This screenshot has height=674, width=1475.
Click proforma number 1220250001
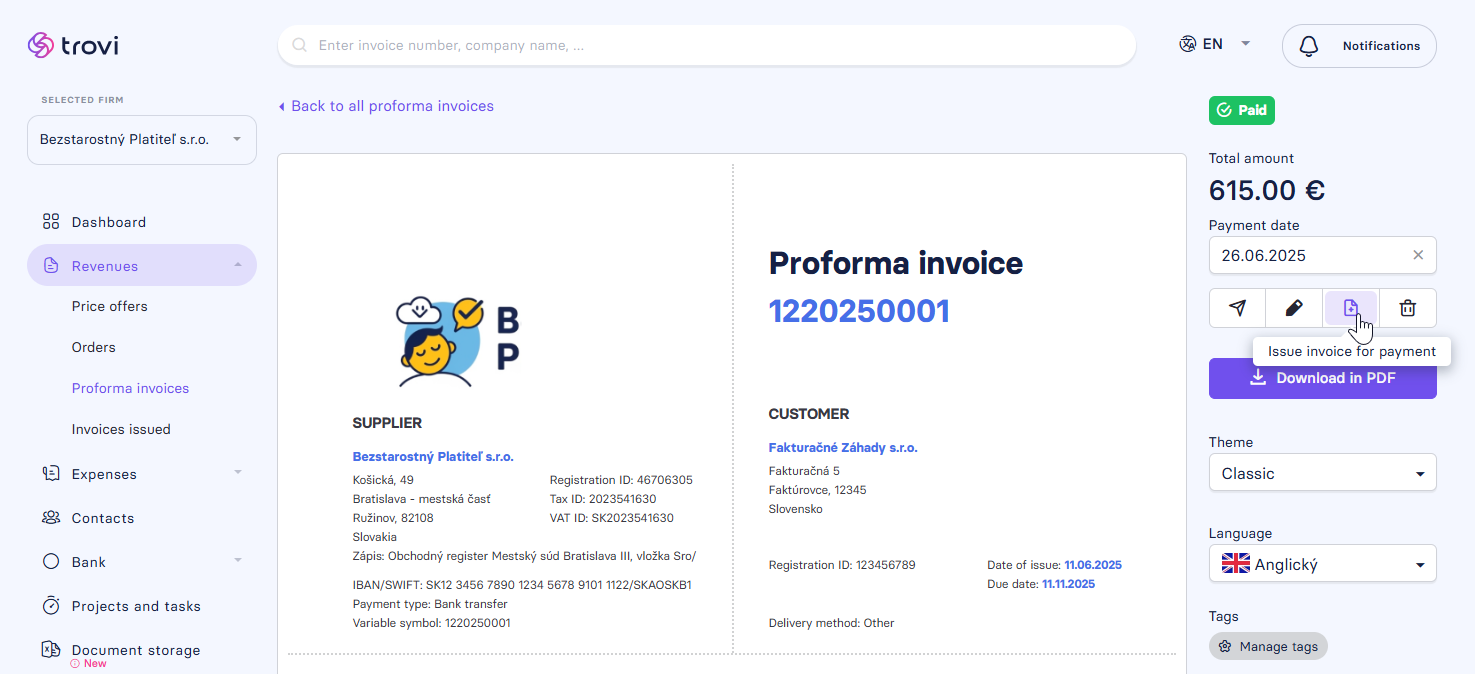pos(859,311)
